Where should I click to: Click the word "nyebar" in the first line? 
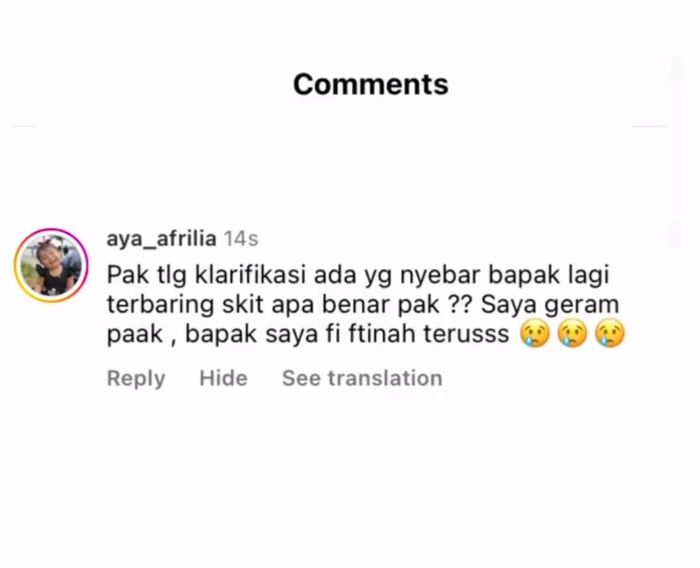click(x=440, y=276)
